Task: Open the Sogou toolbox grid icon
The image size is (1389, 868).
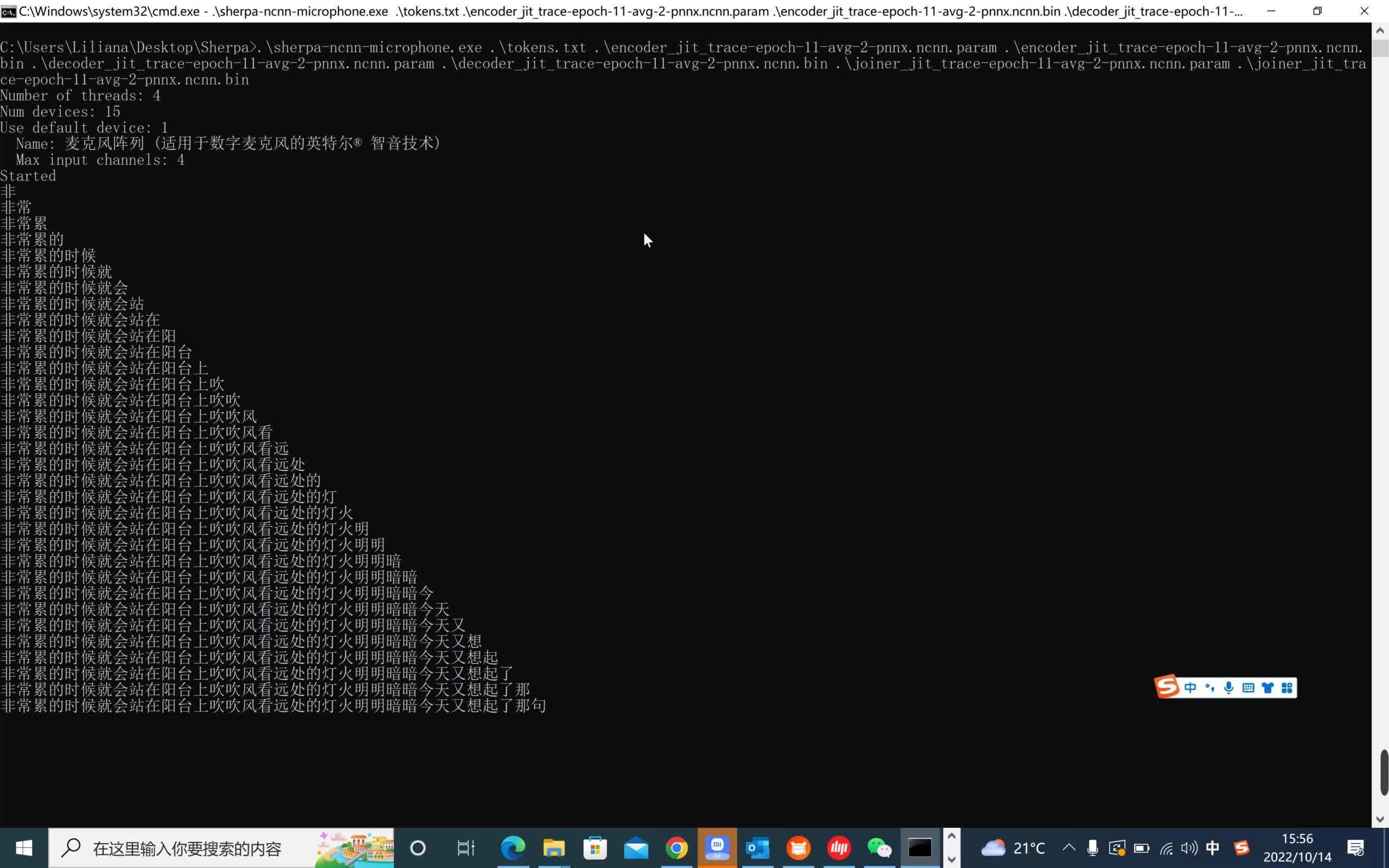Action: (x=1287, y=688)
